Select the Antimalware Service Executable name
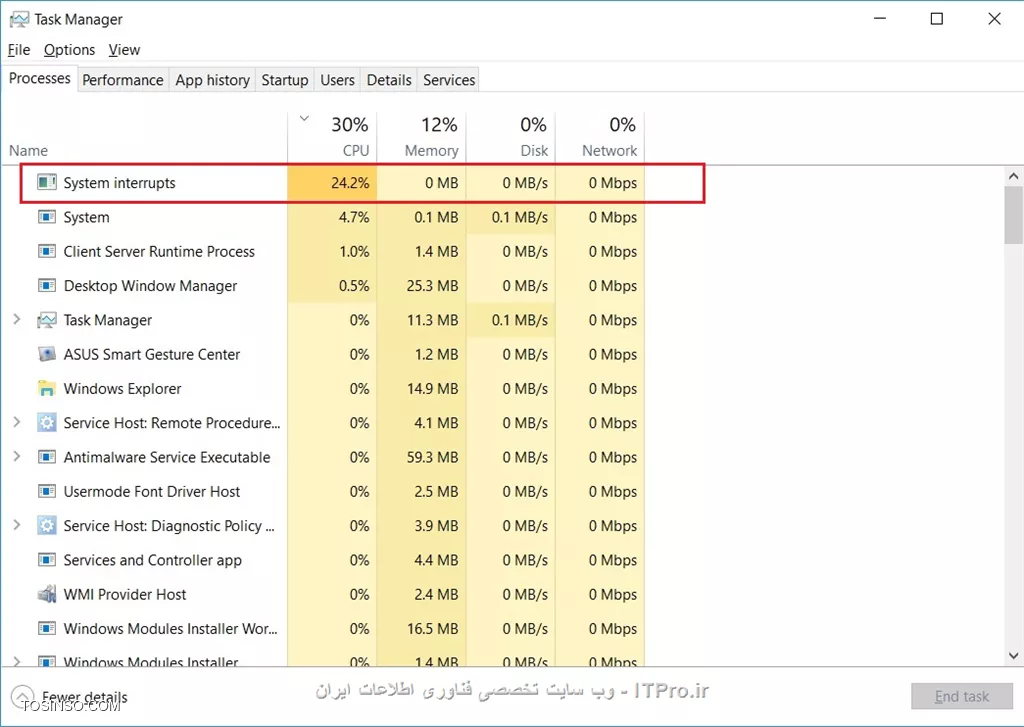The image size is (1024, 727). coord(167,457)
